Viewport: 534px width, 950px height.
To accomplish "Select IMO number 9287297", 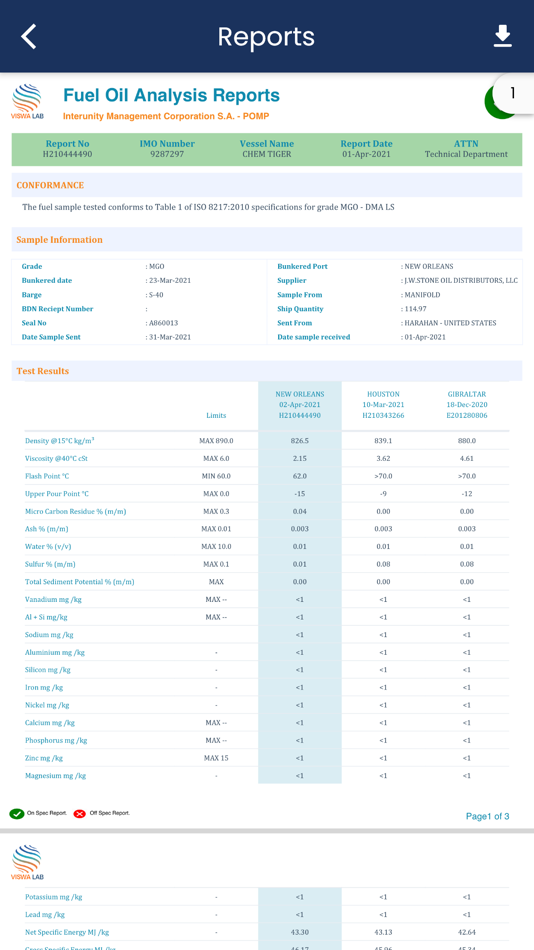I will pos(167,154).
